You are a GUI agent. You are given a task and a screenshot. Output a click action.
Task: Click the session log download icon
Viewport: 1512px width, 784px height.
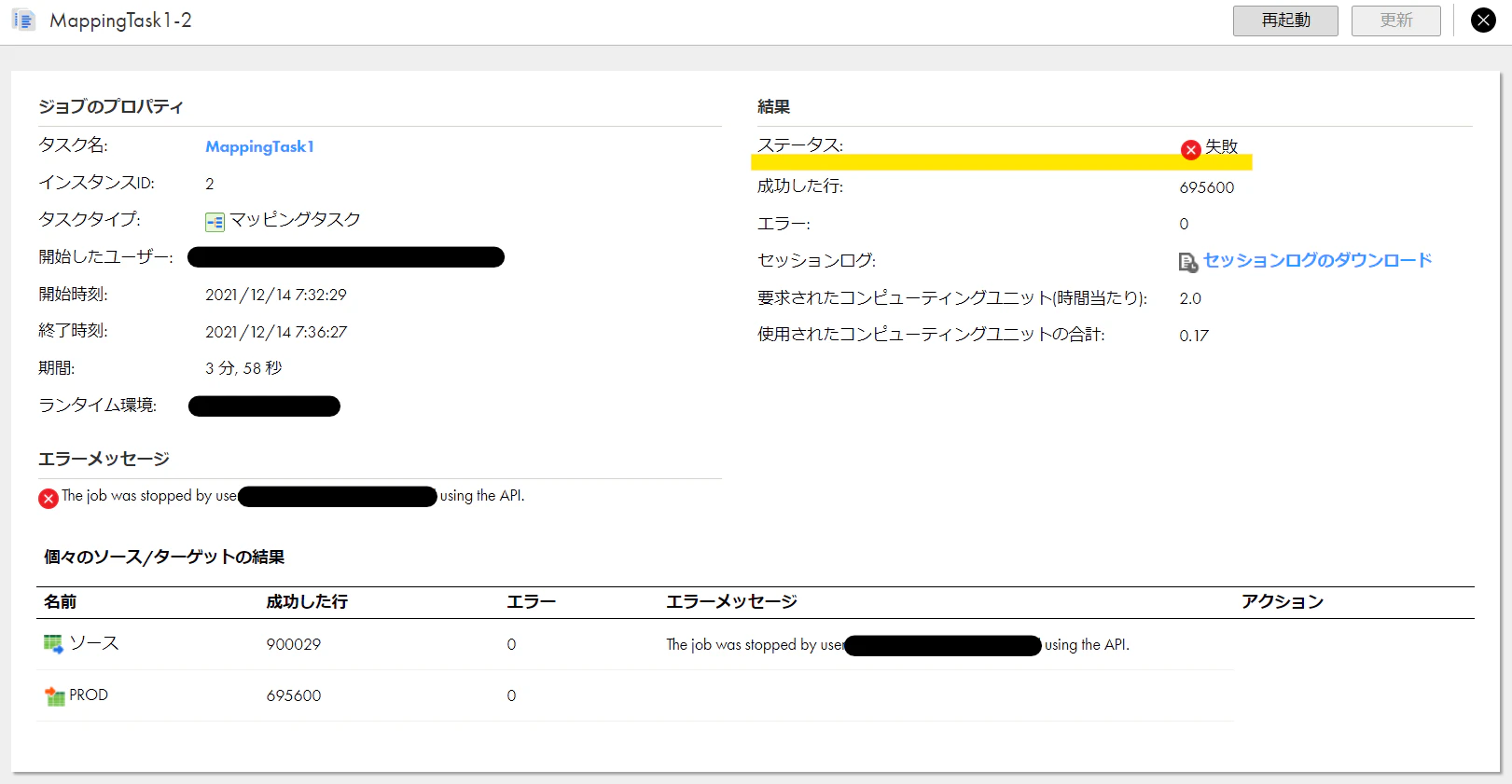pos(1188,262)
